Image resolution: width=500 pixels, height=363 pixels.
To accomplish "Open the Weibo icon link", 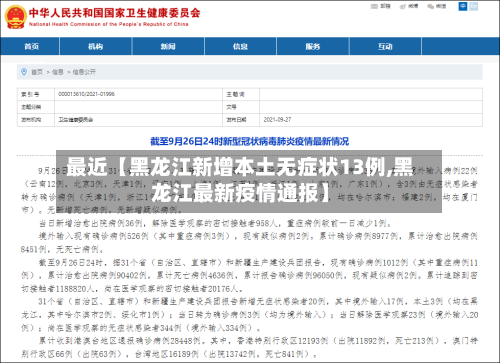I will (403, 6).
